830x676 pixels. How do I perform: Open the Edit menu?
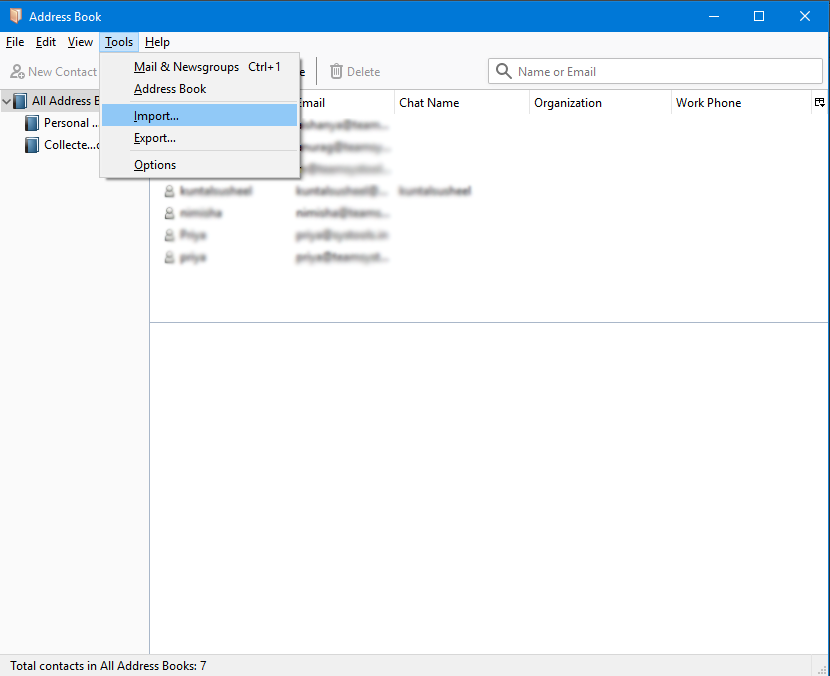tap(46, 42)
